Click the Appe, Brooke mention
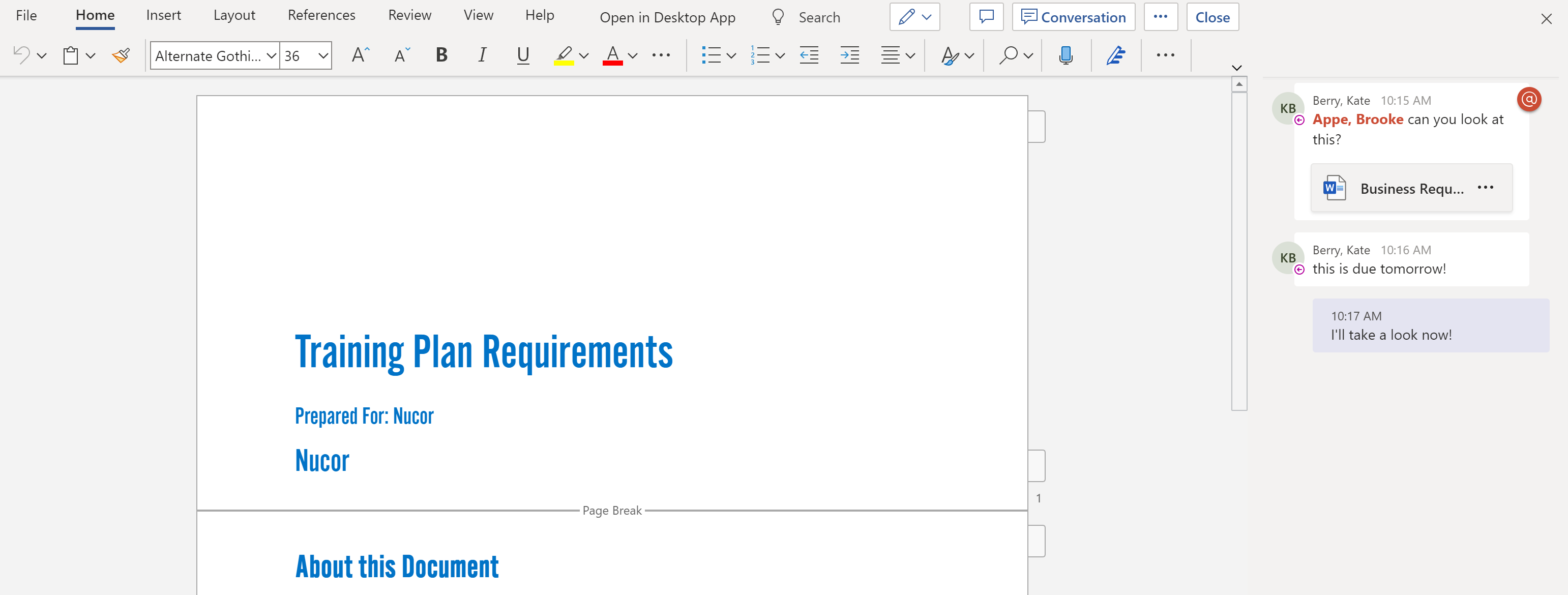The width and height of the screenshot is (1568, 595). point(1357,119)
